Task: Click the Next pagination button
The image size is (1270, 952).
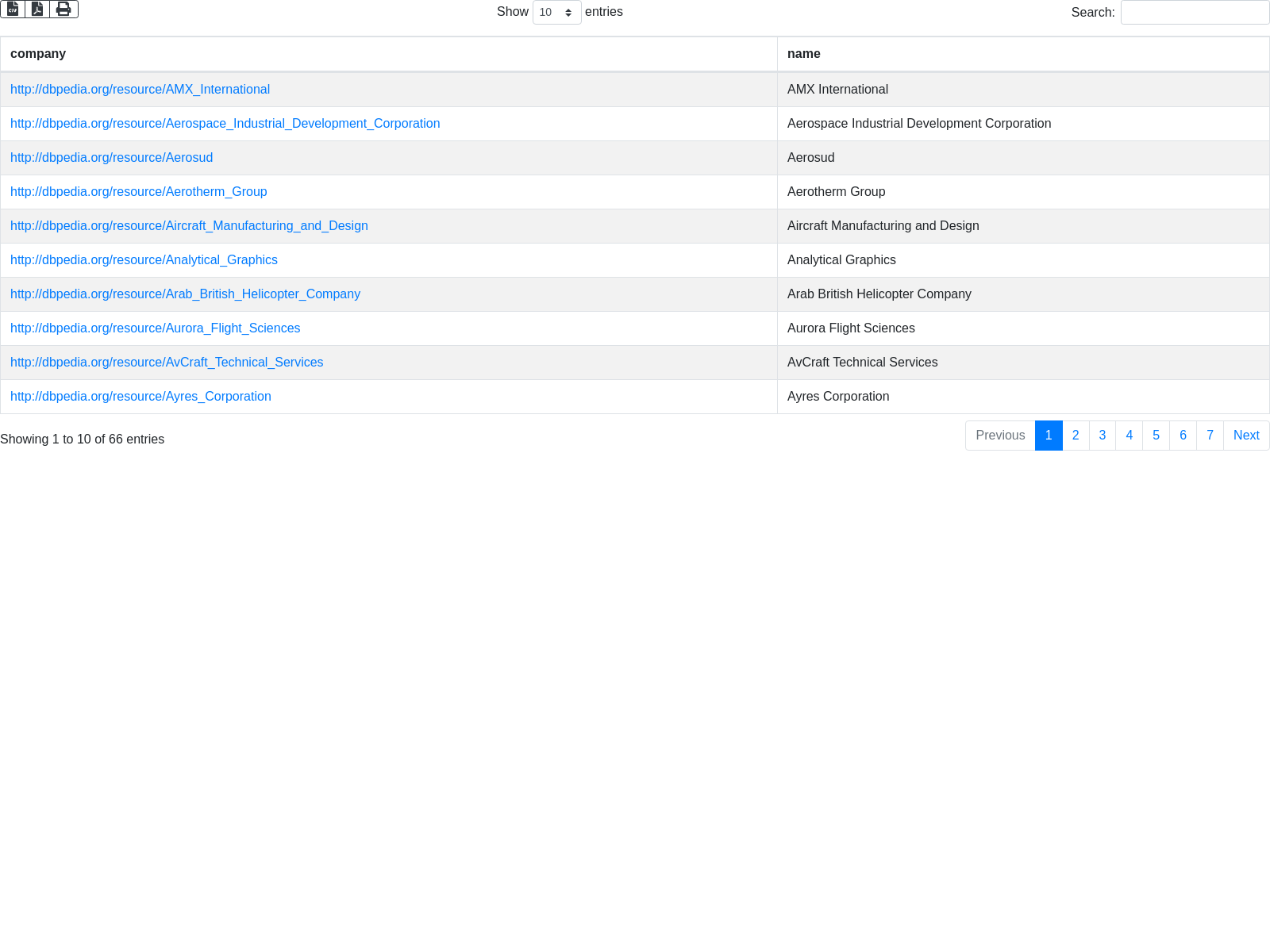Action: pyautogui.click(x=1246, y=436)
